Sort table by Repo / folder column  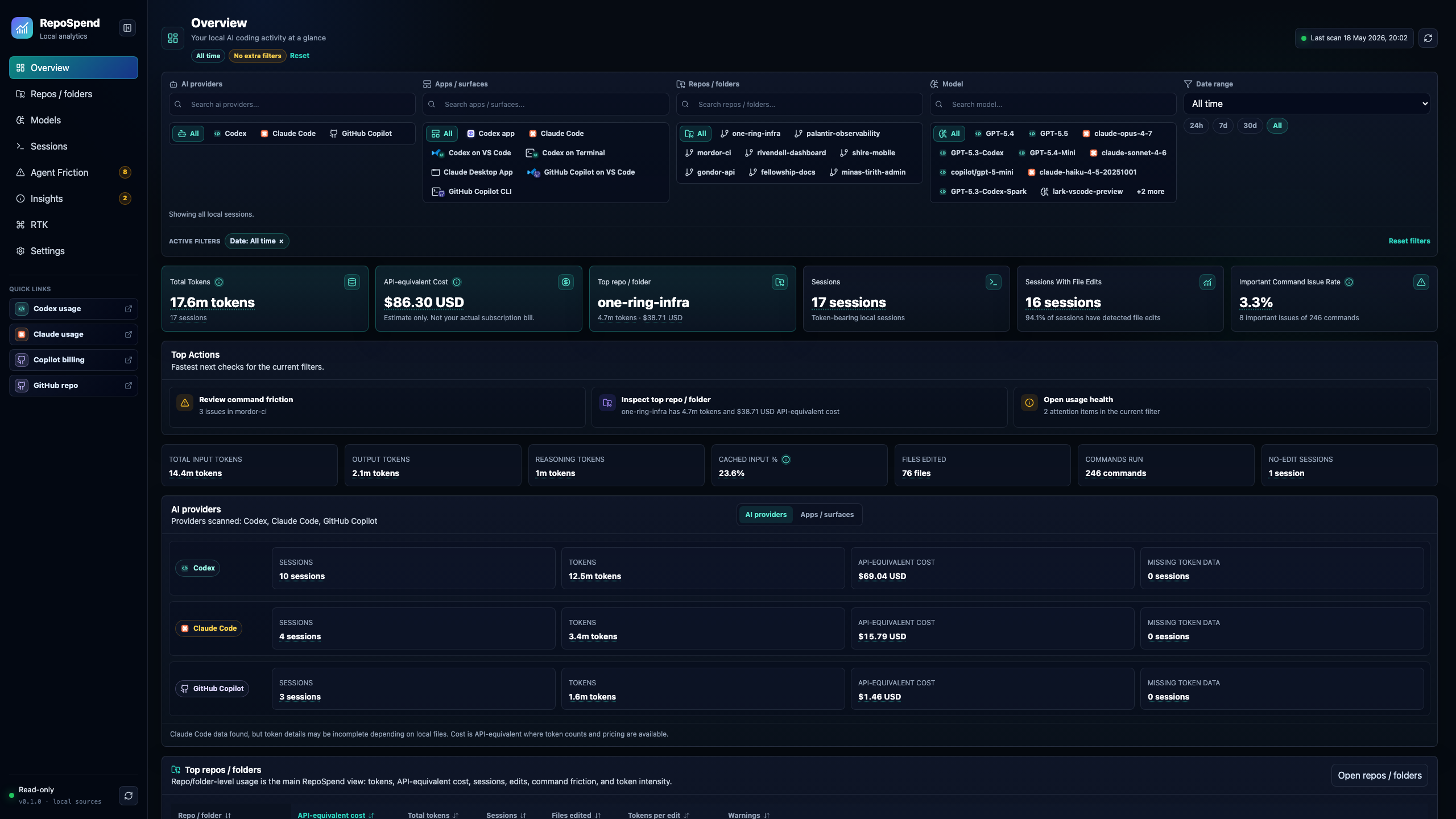click(205, 815)
